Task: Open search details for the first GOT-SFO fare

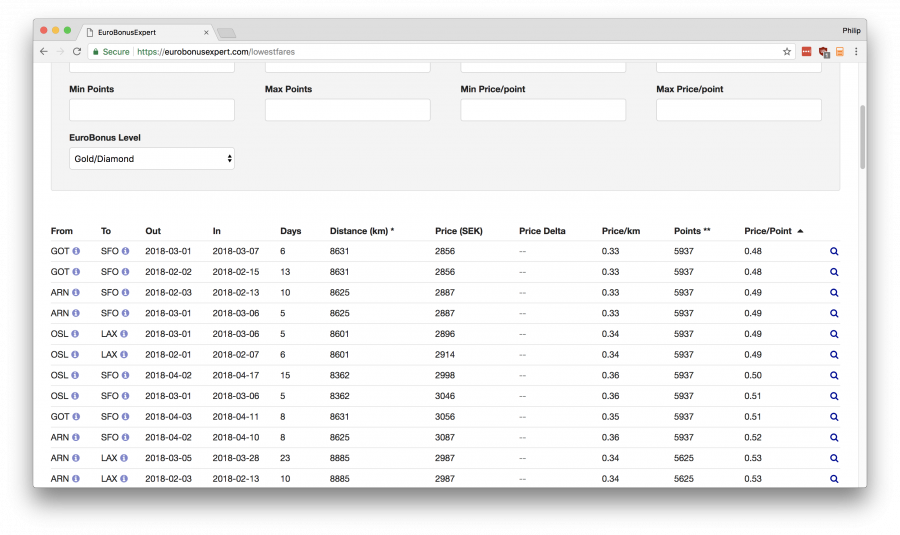Action: click(834, 251)
